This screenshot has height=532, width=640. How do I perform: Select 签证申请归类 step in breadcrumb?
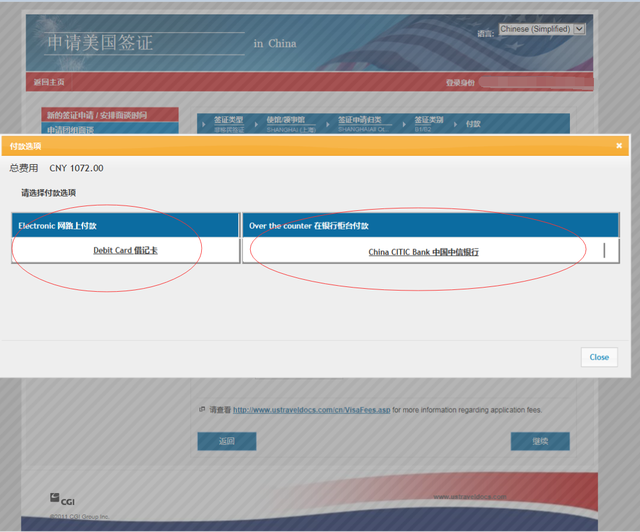click(360, 120)
